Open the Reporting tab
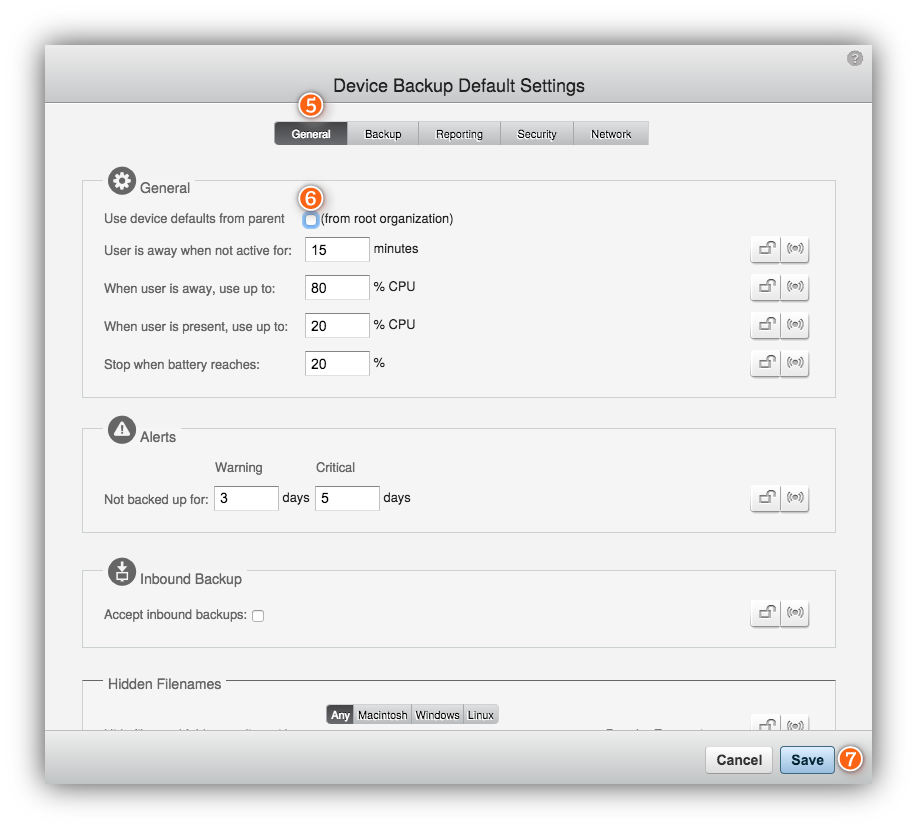 click(x=458, y=133)
